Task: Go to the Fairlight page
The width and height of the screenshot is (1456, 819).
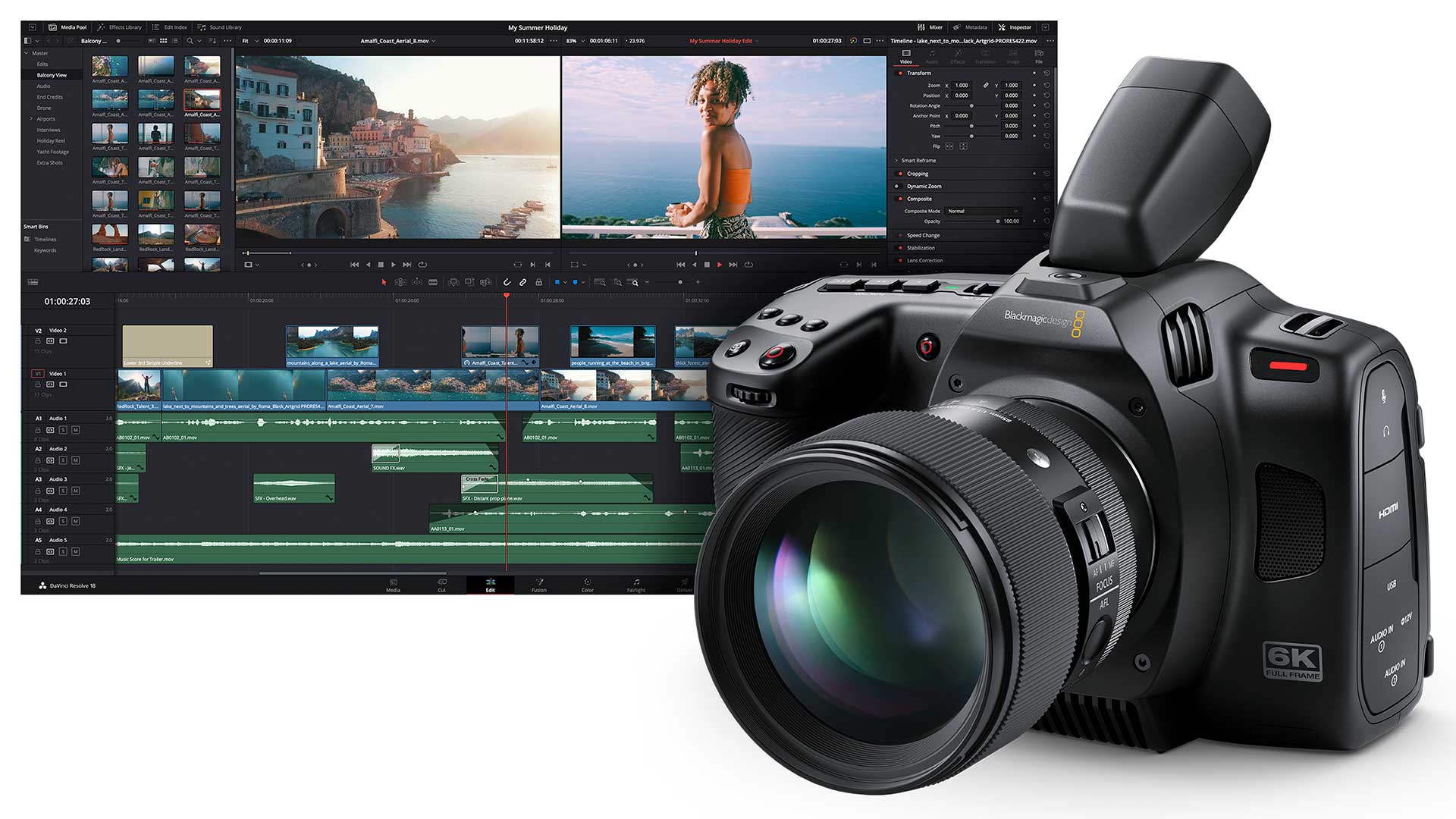Action: [x=636, y=585]
